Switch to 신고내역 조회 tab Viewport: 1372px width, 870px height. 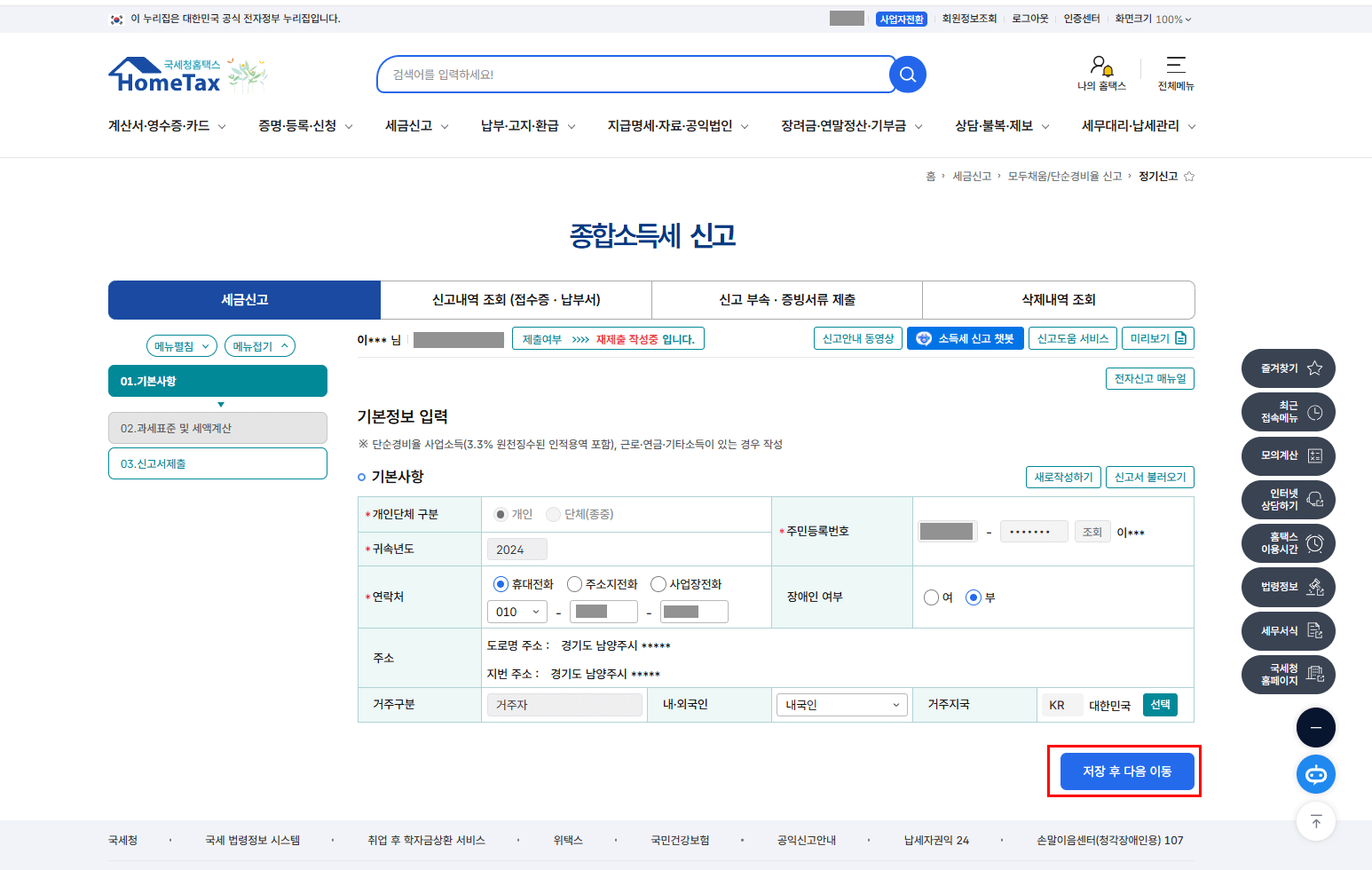pyautogui.click(x=516, y=300)
